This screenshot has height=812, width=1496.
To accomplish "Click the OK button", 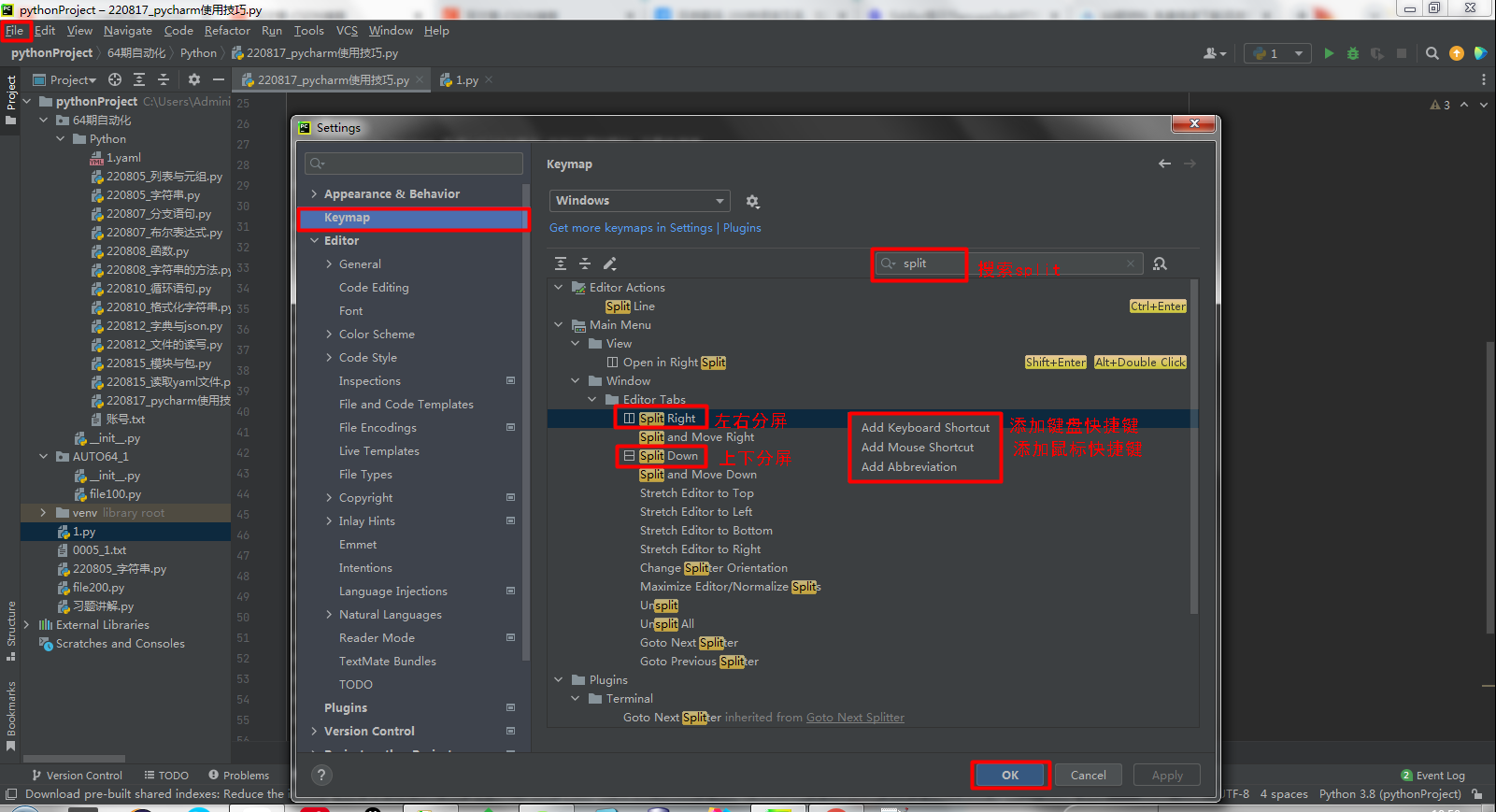I will (x=1010, y=776).
